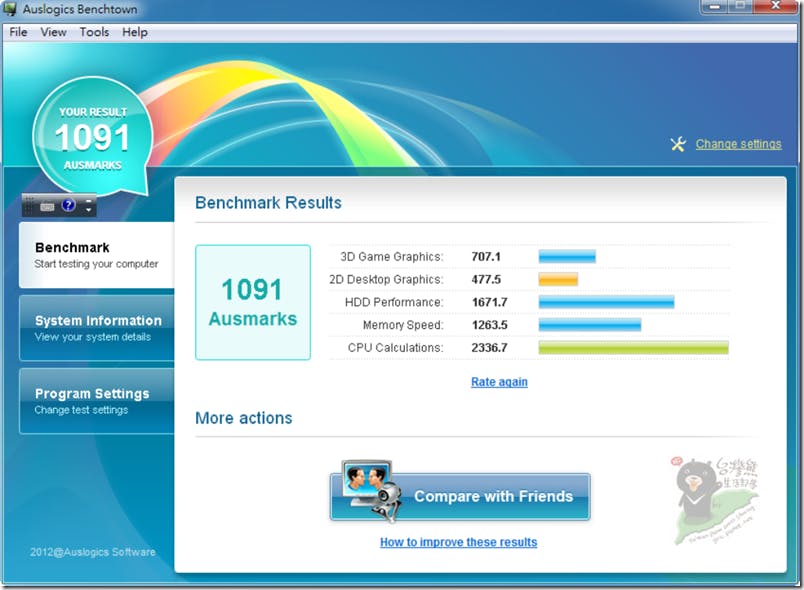Open the View menu

[53, 32]
